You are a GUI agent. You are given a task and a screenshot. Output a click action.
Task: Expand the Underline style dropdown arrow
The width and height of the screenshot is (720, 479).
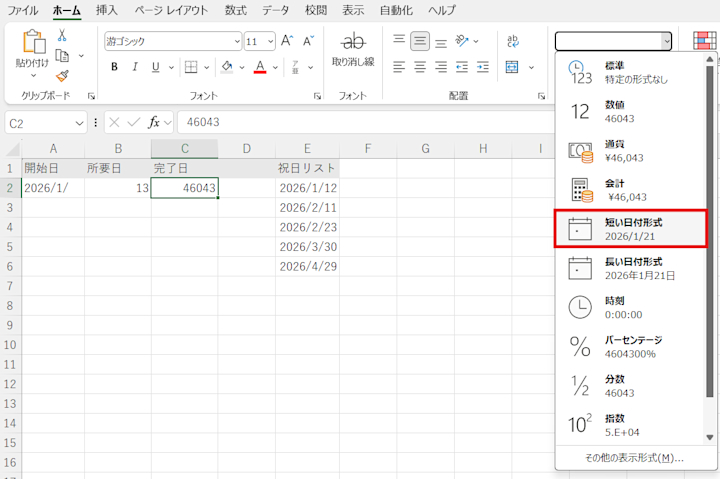(x=171, y=68)
